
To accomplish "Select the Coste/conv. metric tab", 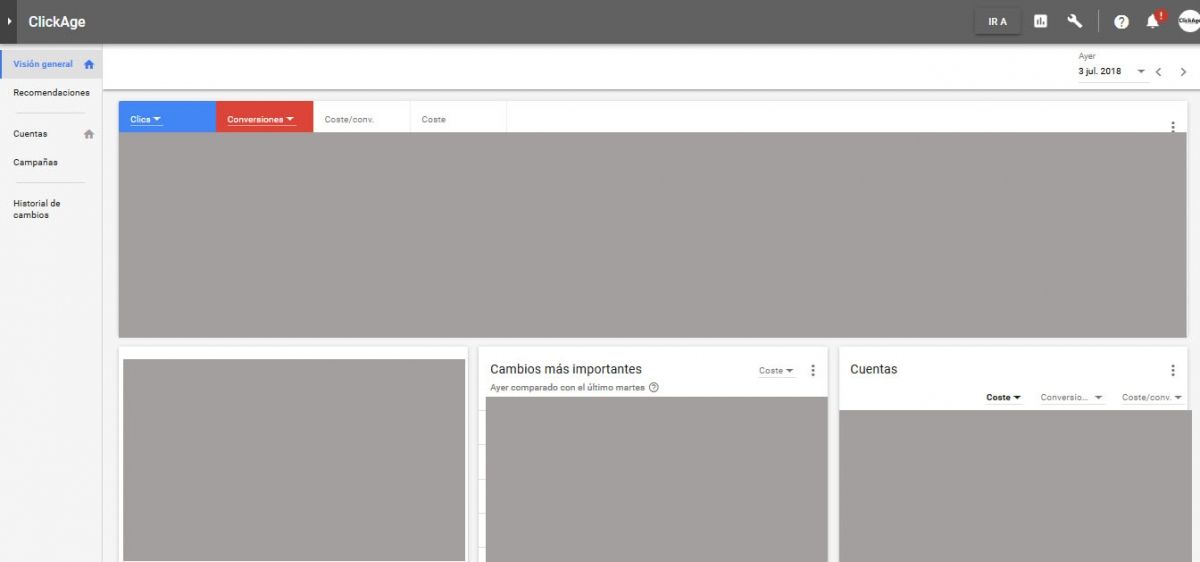I will (x=361, y=117).
